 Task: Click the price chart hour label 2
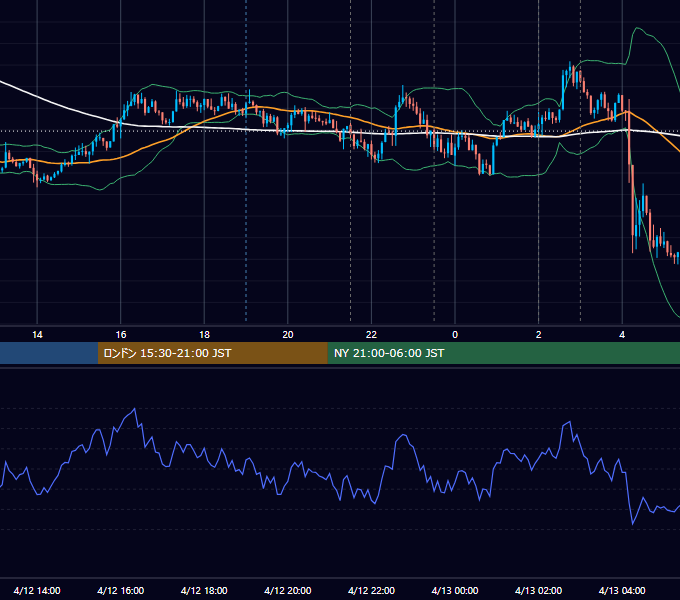[539, 335]
